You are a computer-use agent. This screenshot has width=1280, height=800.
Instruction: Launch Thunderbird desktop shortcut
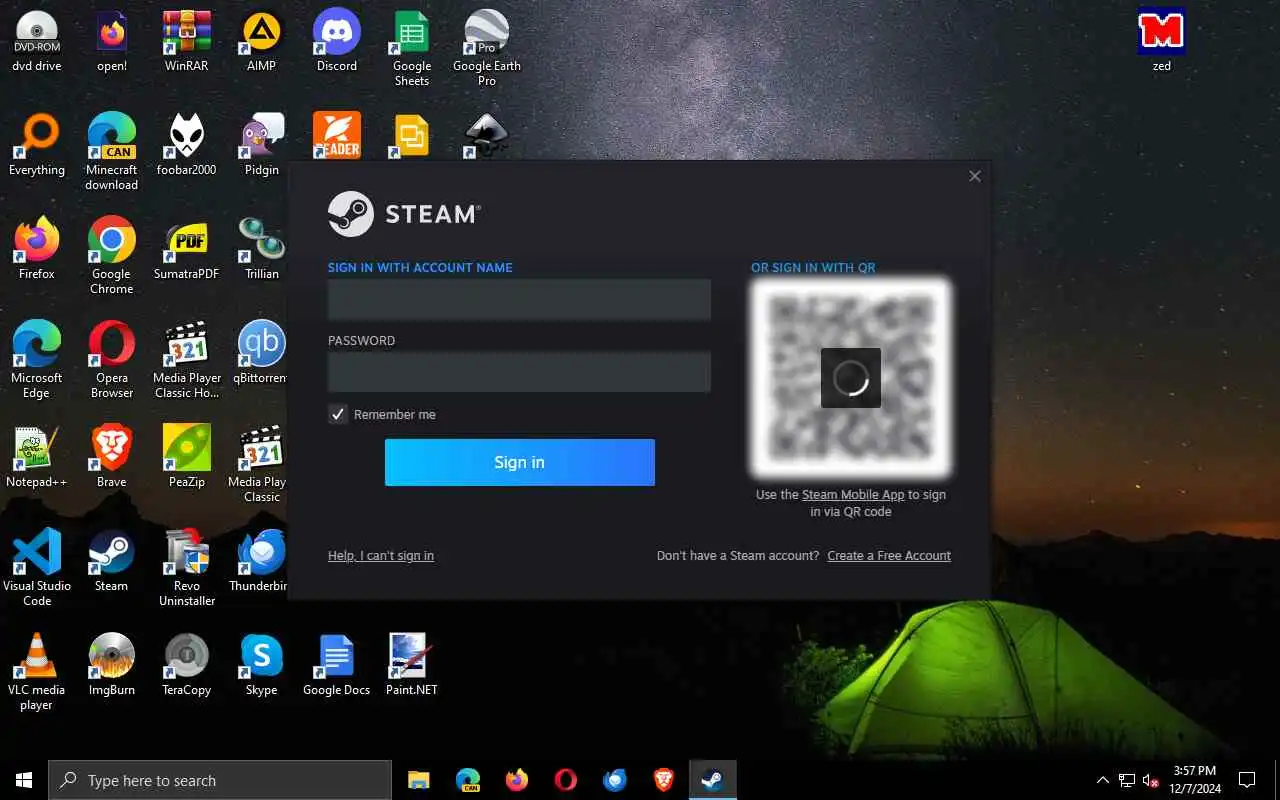[x=260, y=562]
